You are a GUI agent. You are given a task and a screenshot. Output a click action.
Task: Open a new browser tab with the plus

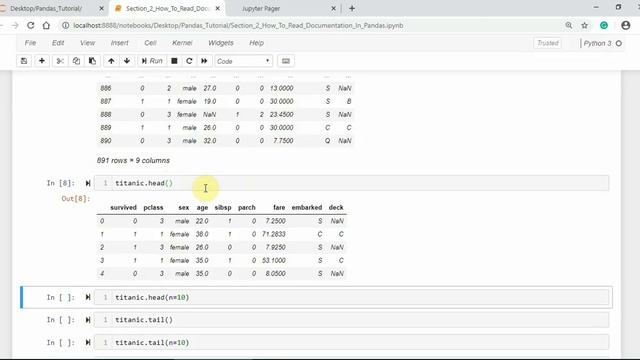(x=352, y=8)
